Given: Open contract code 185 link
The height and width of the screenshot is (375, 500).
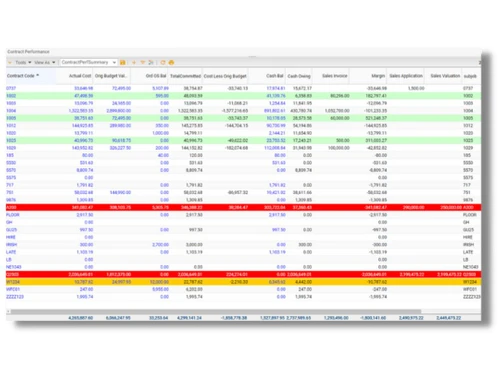Looking at the screenshot, I should pos(10,155).
